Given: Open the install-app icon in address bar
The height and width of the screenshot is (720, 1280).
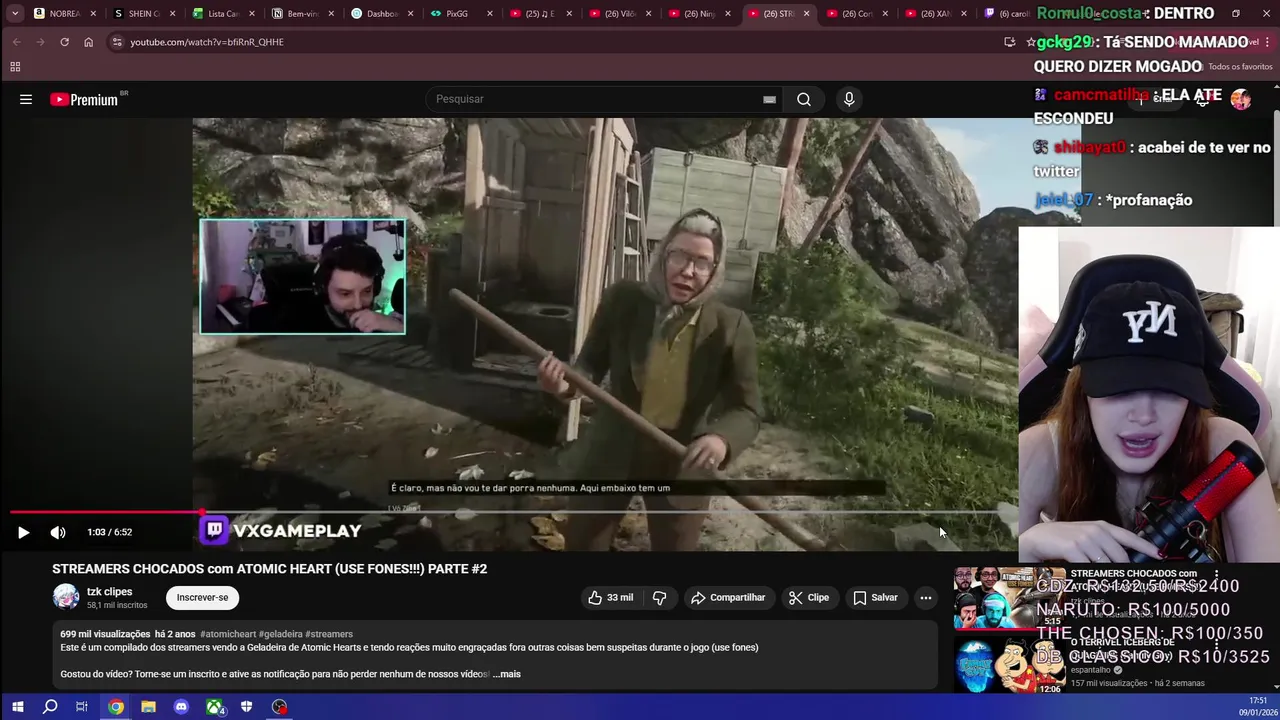Looking at the screenshot, I should pyautogui.click(x=1009, y=42).
